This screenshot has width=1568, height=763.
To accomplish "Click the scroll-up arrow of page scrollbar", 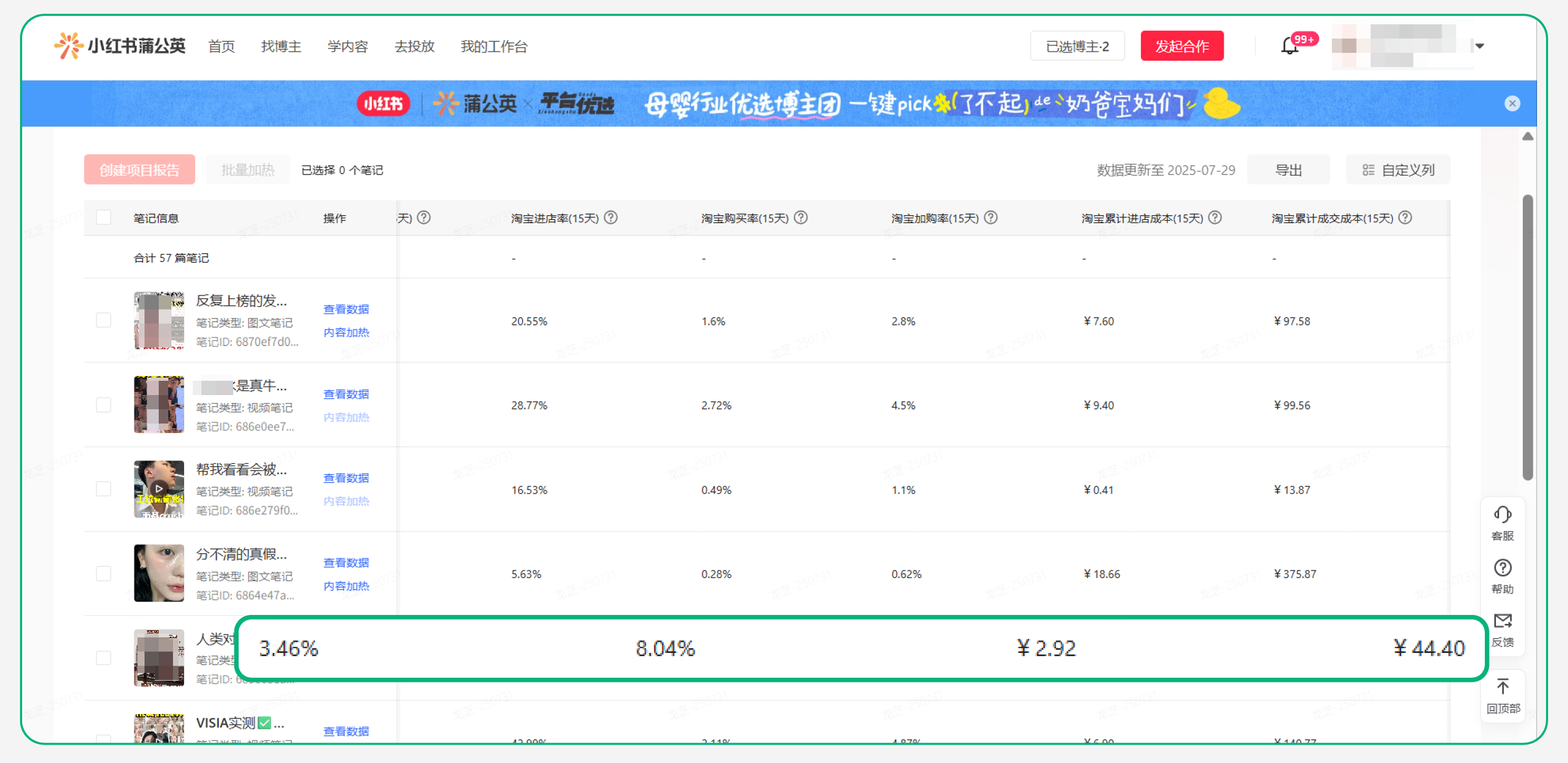I will (1527, 137).
